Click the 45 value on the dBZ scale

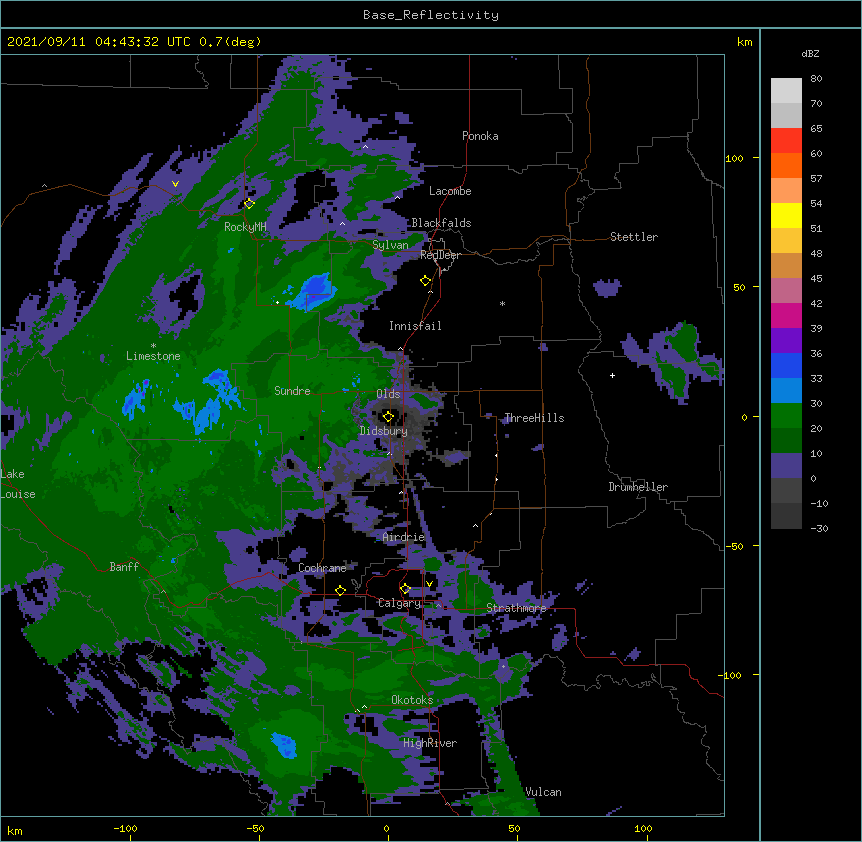[x=816, y=279]
